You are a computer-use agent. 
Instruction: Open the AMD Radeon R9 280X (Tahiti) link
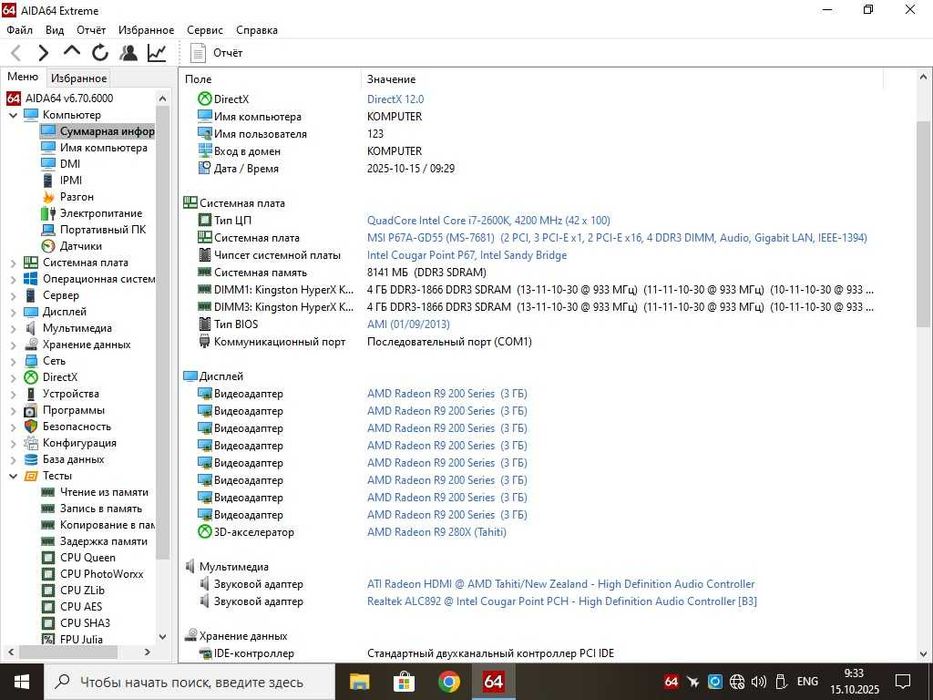[x=437, y=532]
